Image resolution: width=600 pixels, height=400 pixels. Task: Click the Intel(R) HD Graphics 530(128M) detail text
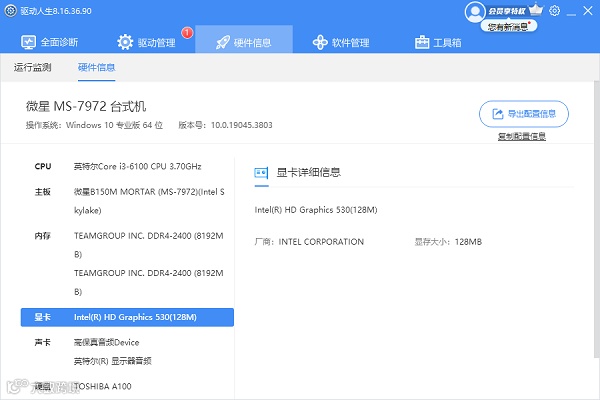(316, 210)
